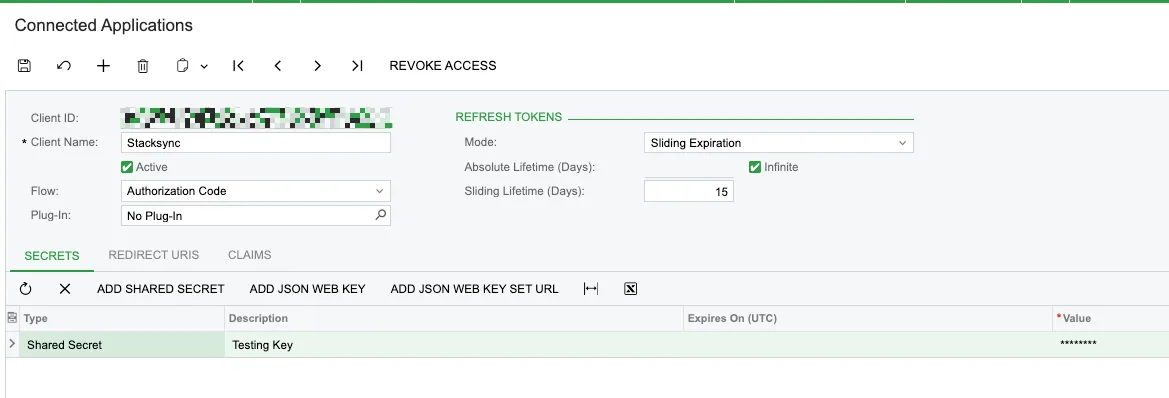Click the Type column header

coord(122,318)
